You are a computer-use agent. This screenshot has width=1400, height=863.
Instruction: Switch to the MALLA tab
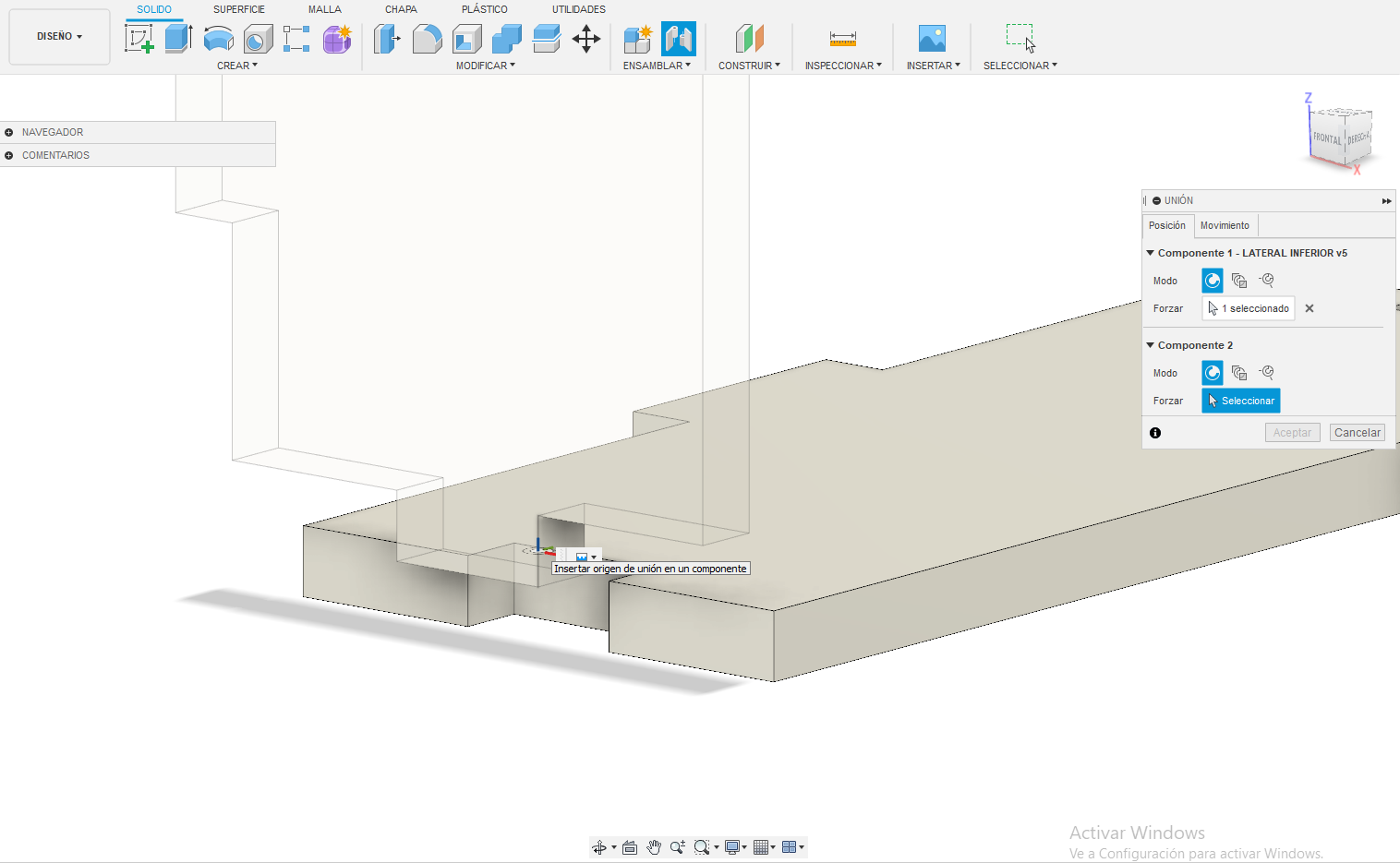325,9
